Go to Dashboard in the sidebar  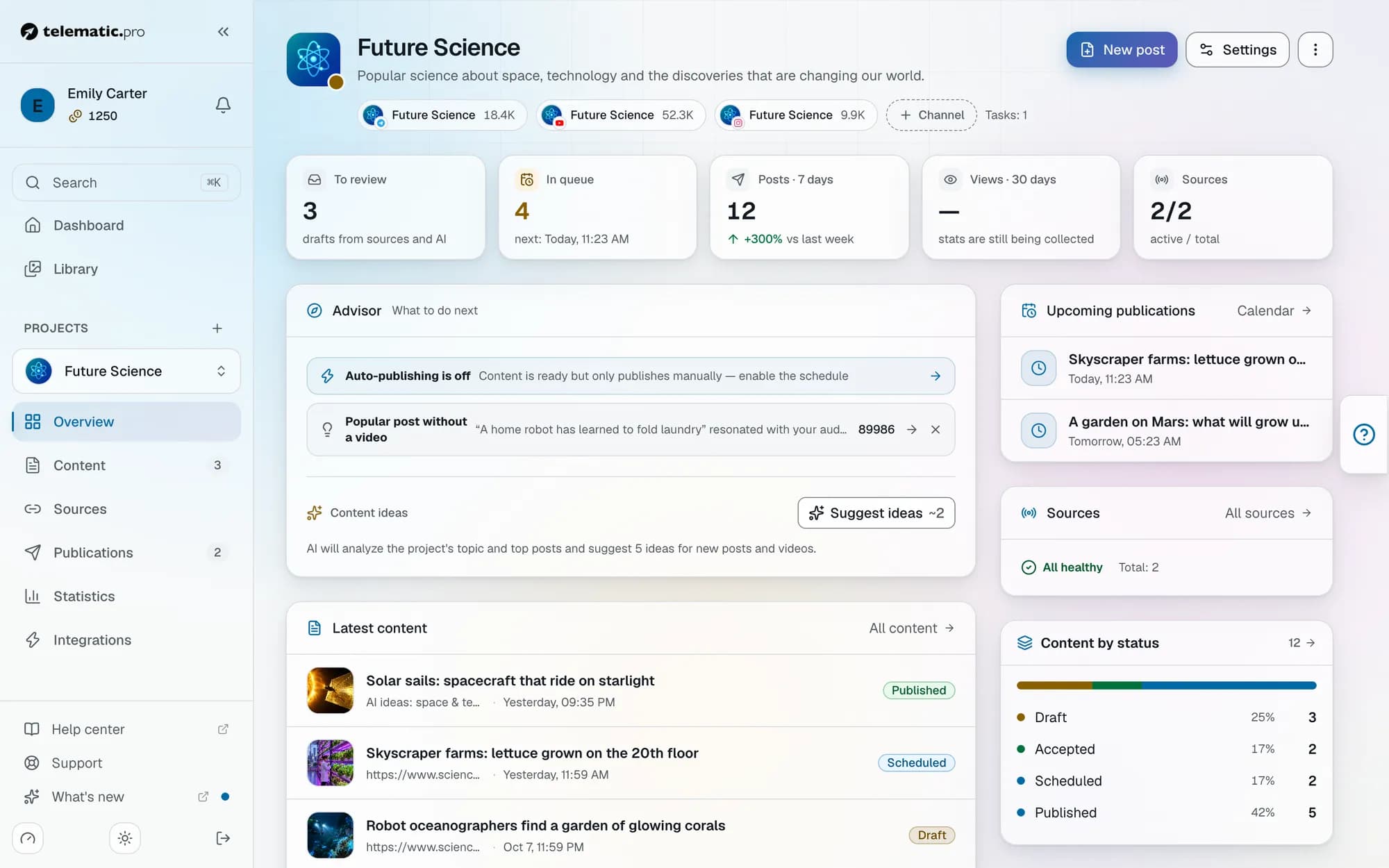[126, 226]
